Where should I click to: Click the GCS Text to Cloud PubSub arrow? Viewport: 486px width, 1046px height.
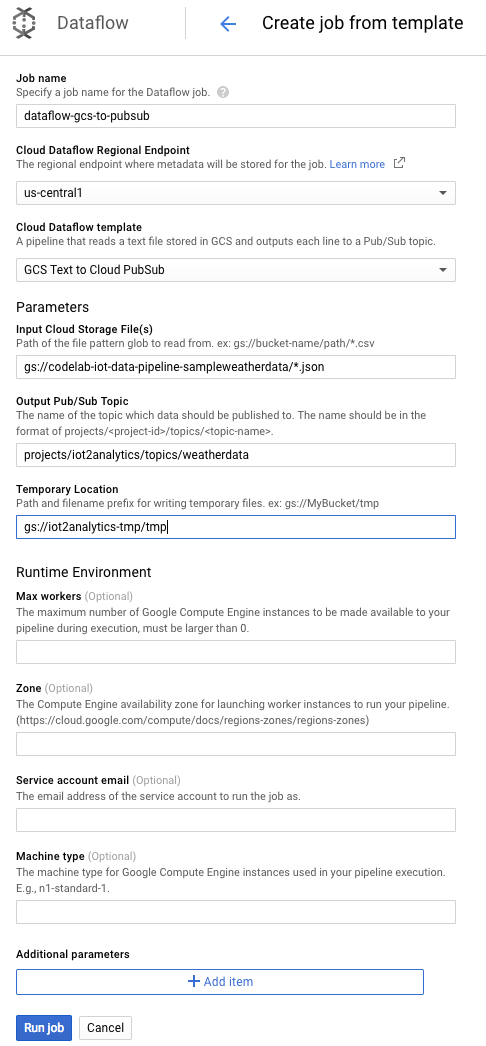click(x=443, y=270)
